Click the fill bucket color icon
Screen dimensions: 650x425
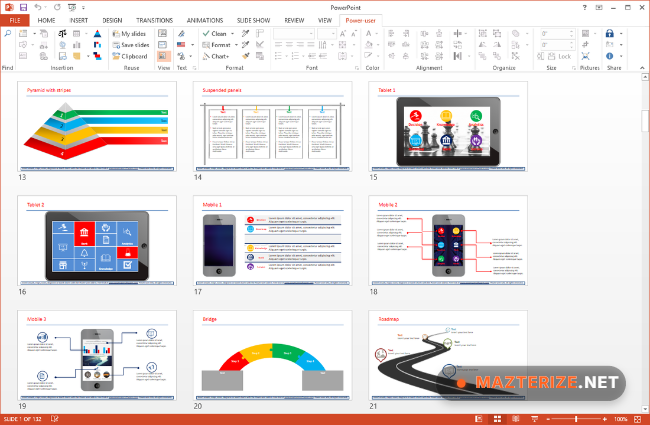pos(369,45)
